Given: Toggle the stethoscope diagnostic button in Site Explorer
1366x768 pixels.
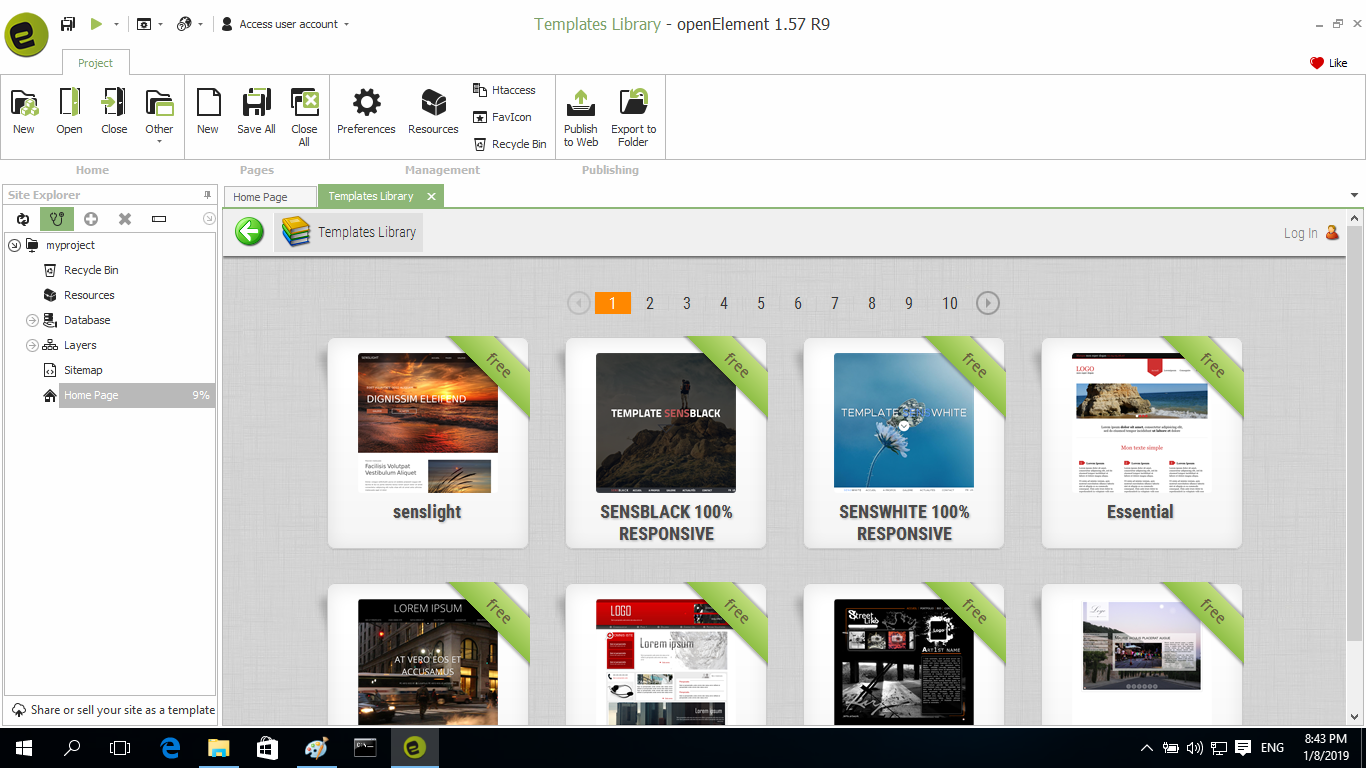Looking at the screenshot, I should [x=57, y=219].
